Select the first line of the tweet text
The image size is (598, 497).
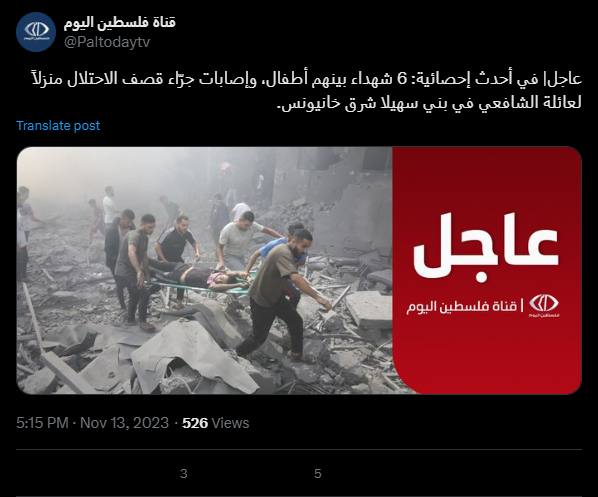307,79
